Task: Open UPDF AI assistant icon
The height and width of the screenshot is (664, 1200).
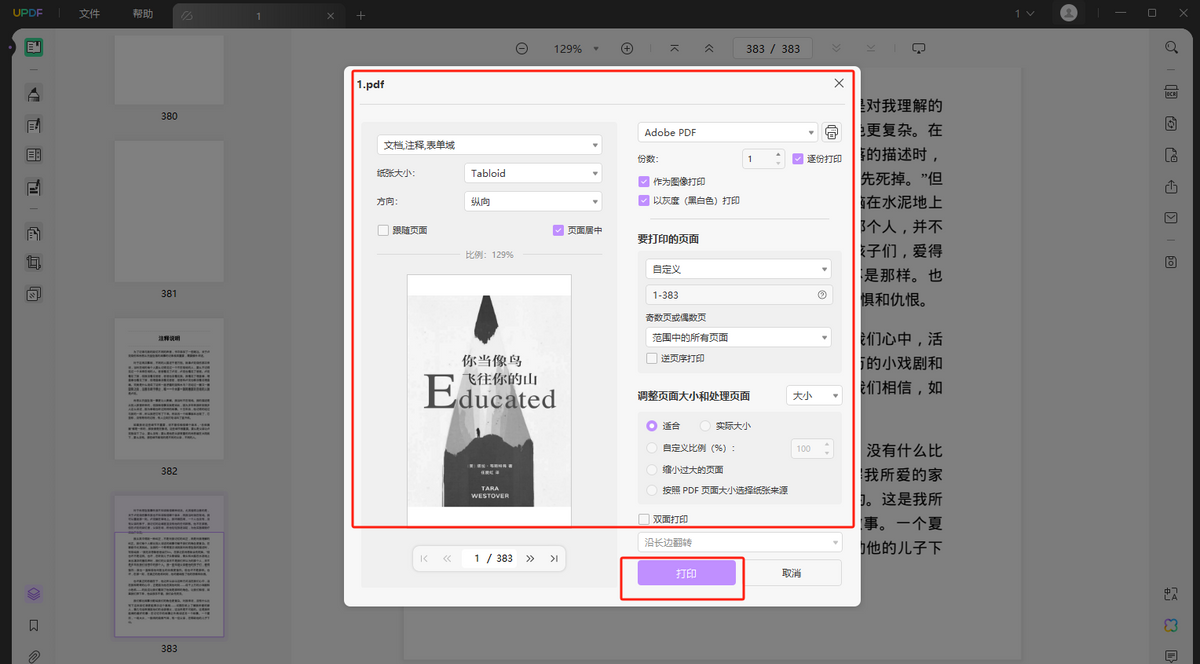Action: [1171, 625]
